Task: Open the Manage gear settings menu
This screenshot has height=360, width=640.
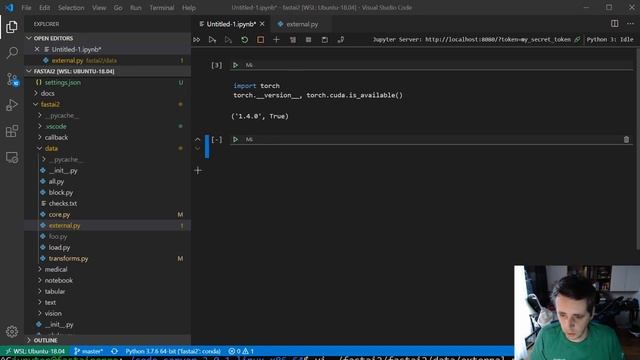Action: [12, 331]
